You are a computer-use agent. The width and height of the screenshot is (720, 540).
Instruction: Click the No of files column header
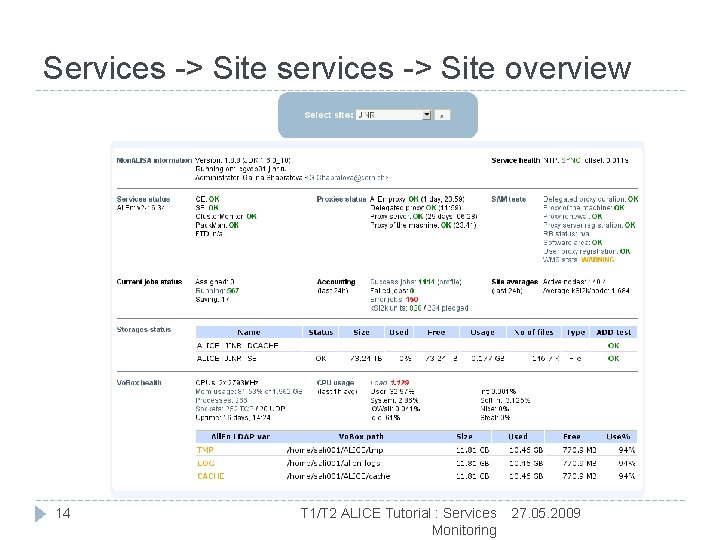[x=534, y=332]
